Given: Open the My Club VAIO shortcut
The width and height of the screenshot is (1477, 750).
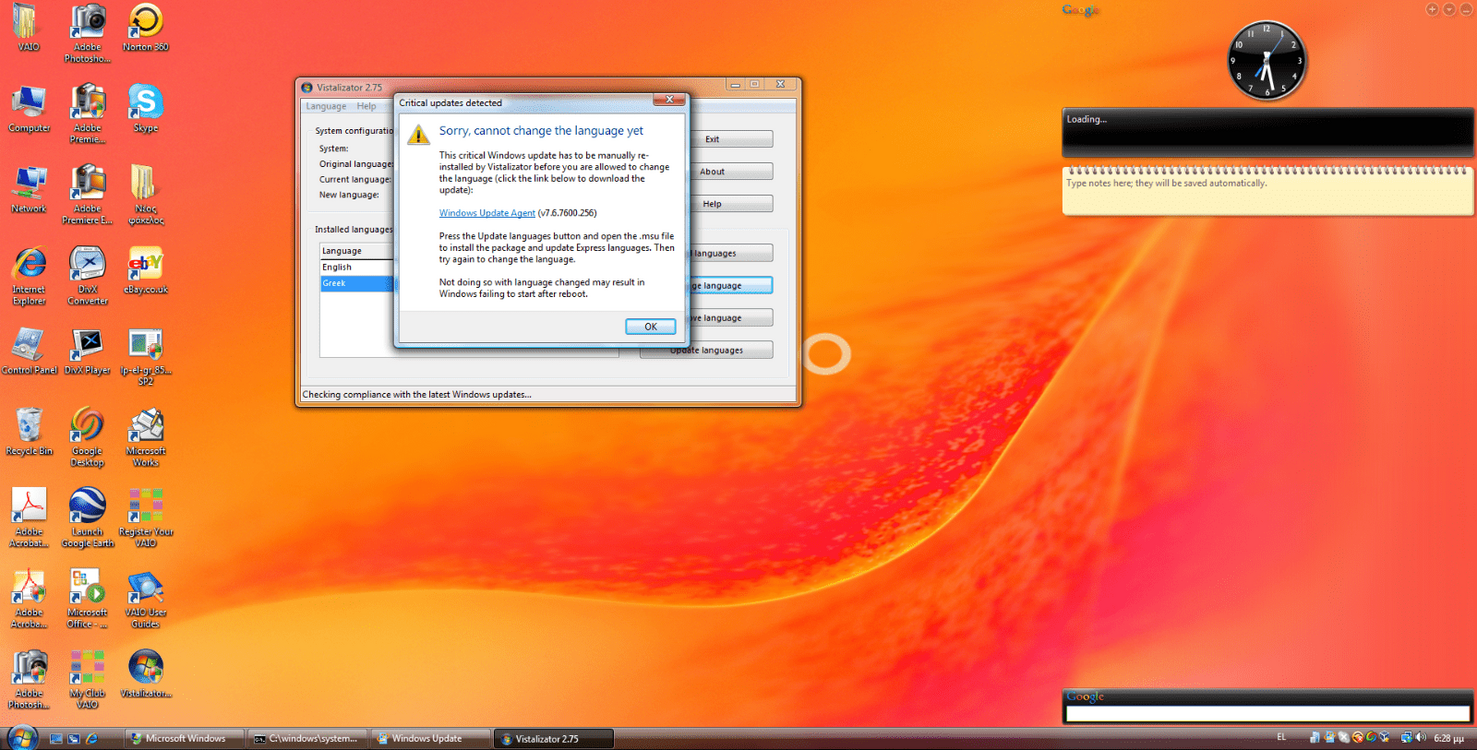Looking at the screenshot, I should (x=87, y=681).
